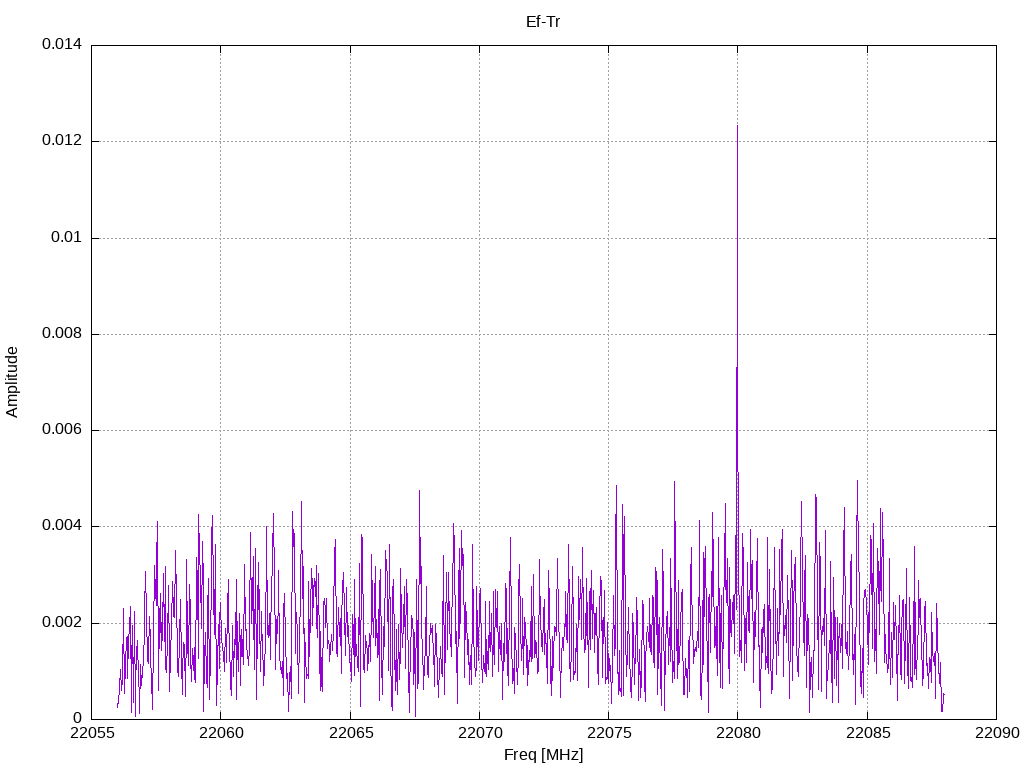Click the 22090 x-axis tick label
Image resolution: width=1024 pixels, height=768 pixels.
996,734
